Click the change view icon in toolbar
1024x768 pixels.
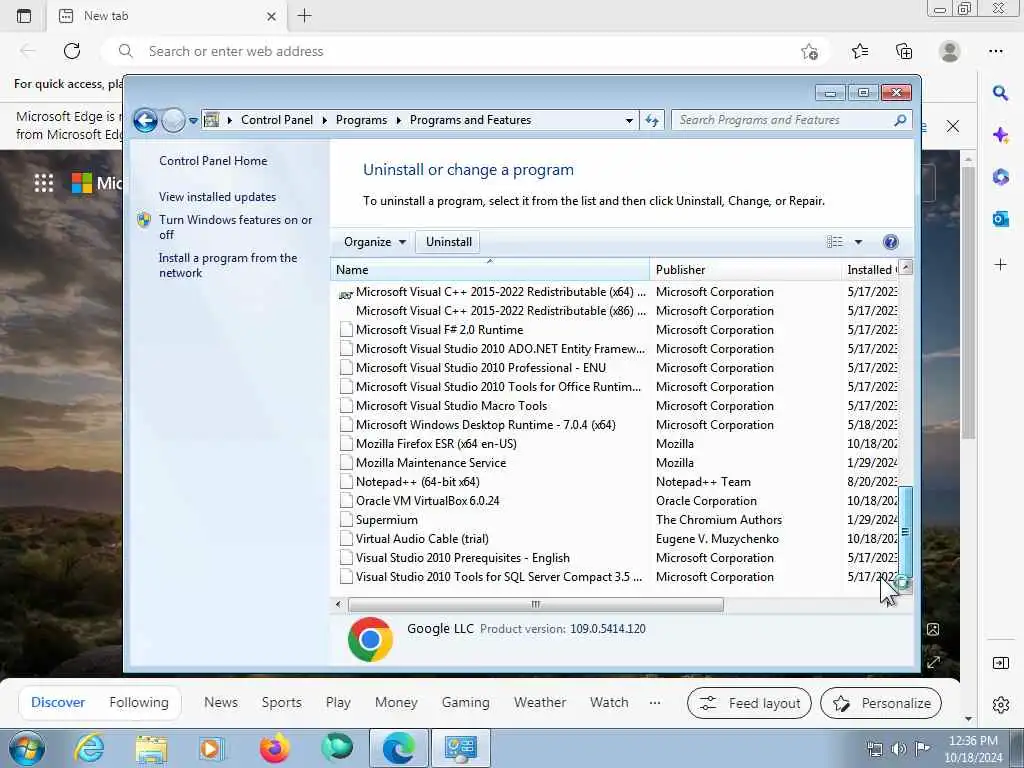coord(835,242)
